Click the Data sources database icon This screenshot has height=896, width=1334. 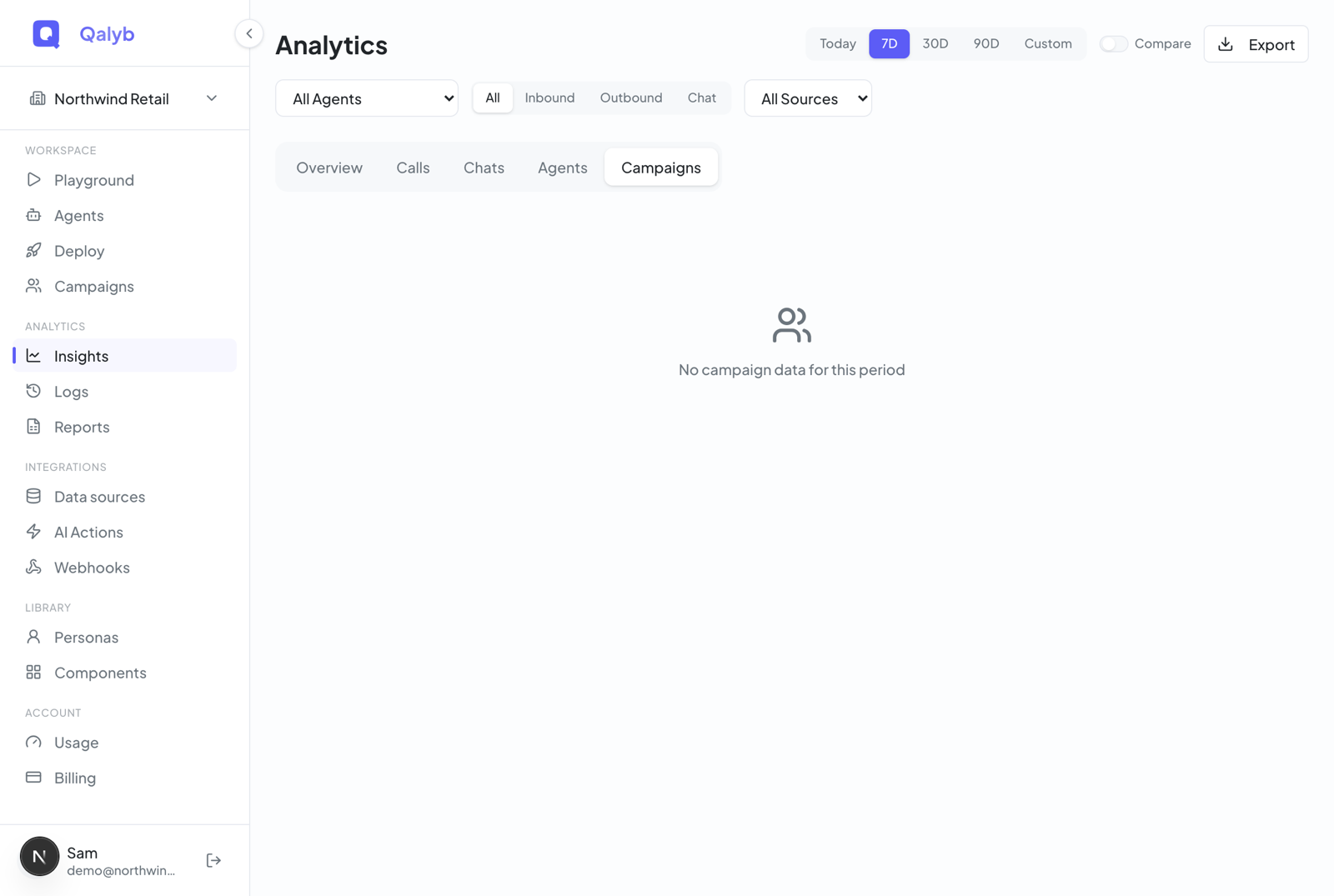coord(33,496)
